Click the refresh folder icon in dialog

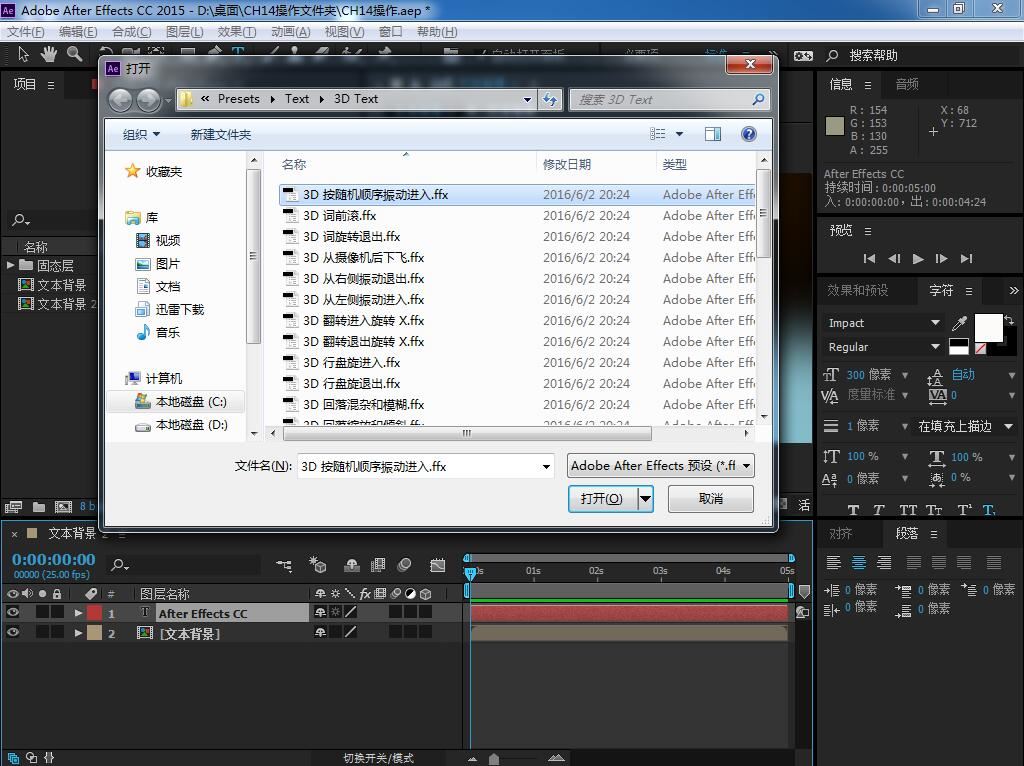(551, 99)
